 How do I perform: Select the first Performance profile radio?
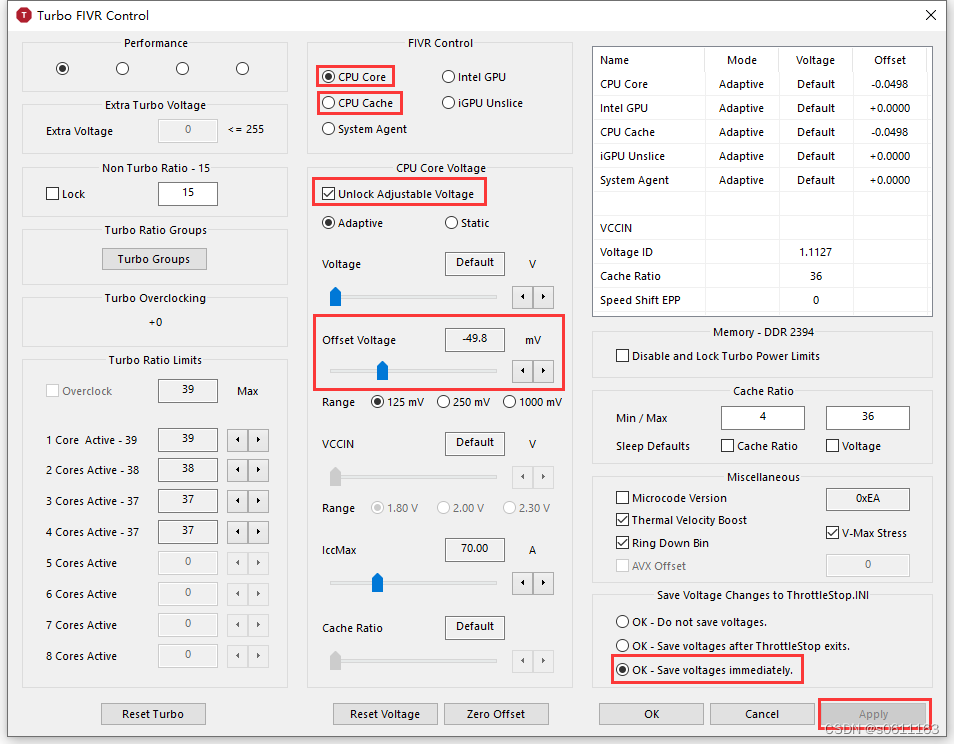click(x=62, y=68)
